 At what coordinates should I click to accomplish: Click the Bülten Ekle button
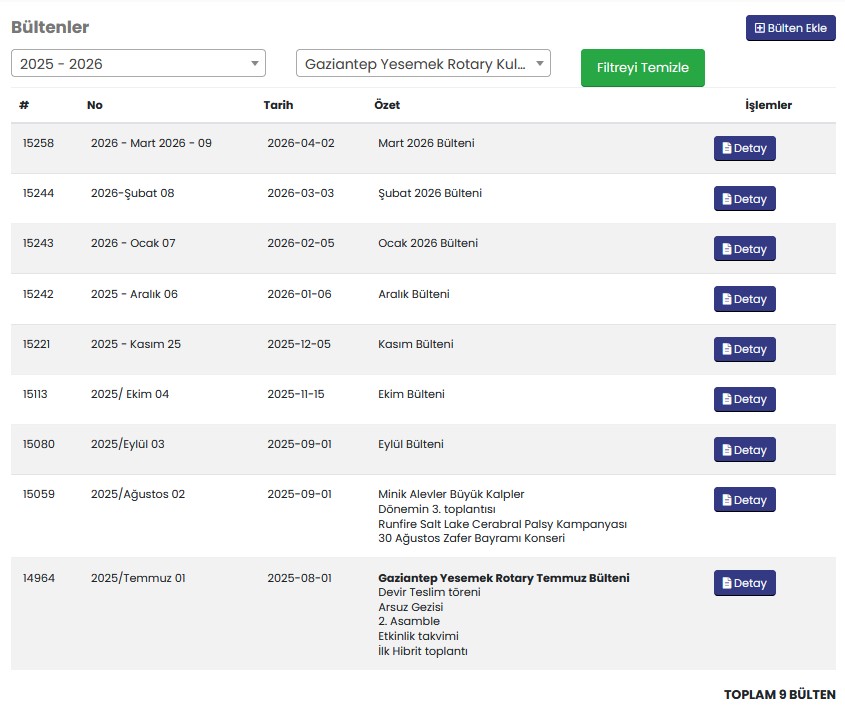(x=790, y=28)
